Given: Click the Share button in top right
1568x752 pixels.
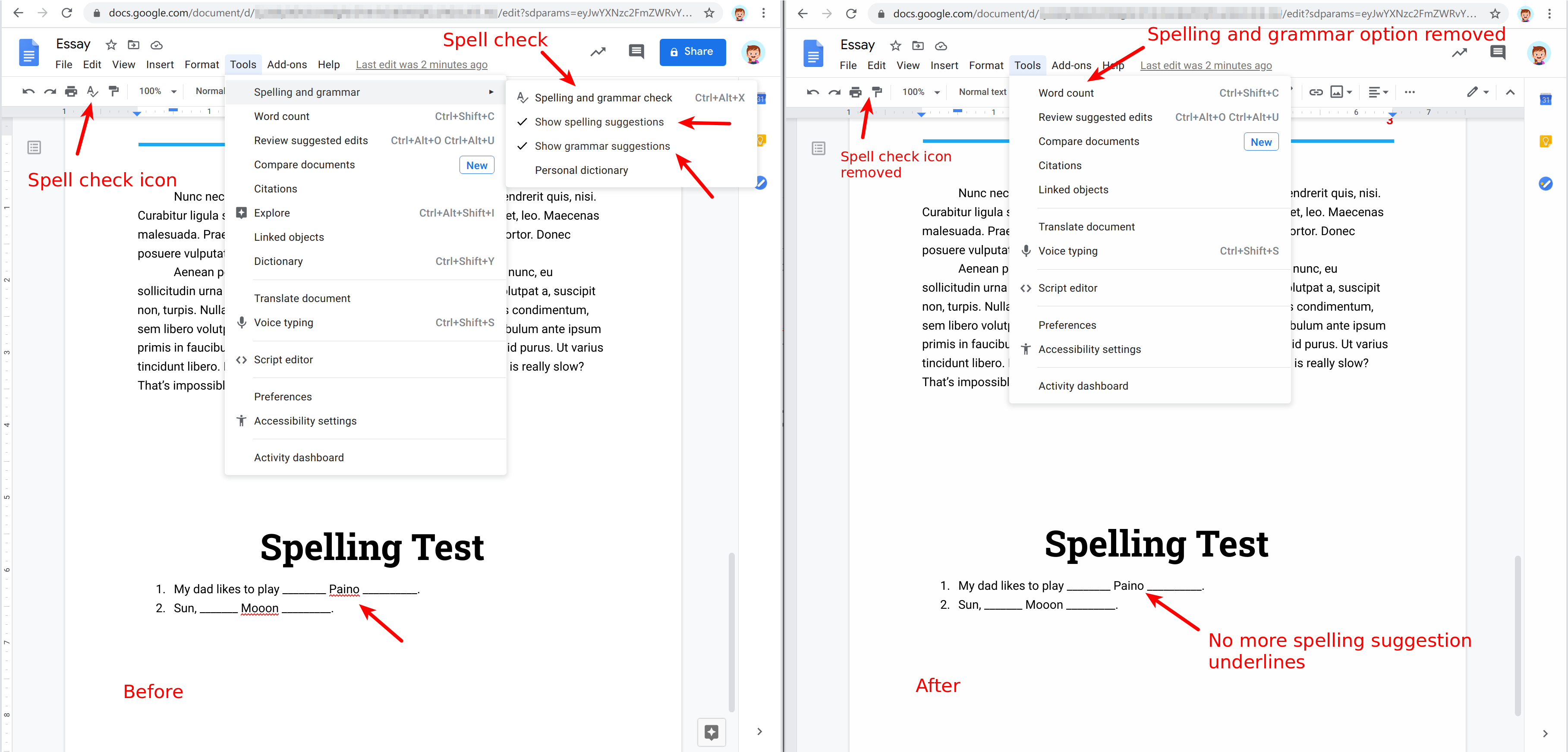Looking at the screenshot, I should click(x=694, y=52).
